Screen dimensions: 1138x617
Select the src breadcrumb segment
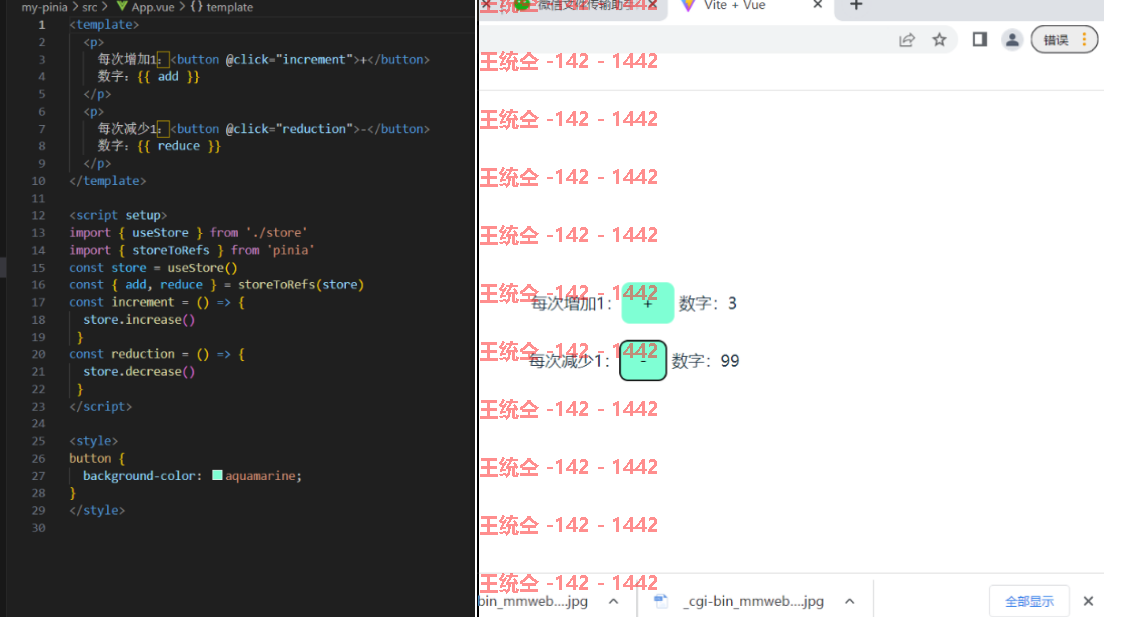coord(90,7)
